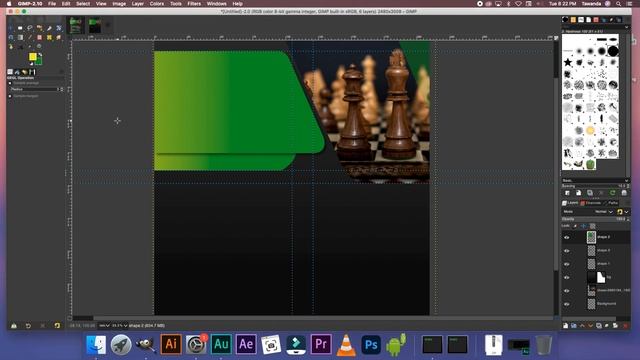The image size is (640, 360).
Task: Toggle lock pixels icon
Action: coord(575,226)
